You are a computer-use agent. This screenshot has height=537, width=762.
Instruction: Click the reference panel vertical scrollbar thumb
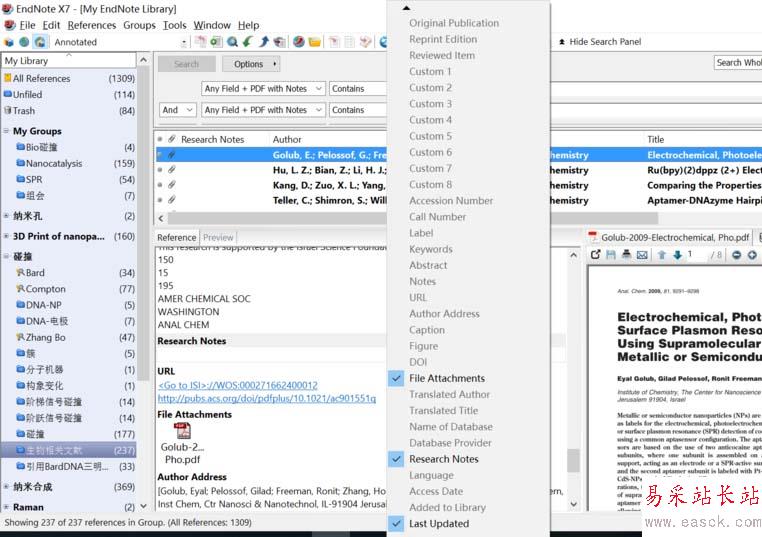[x=573, y=460]
